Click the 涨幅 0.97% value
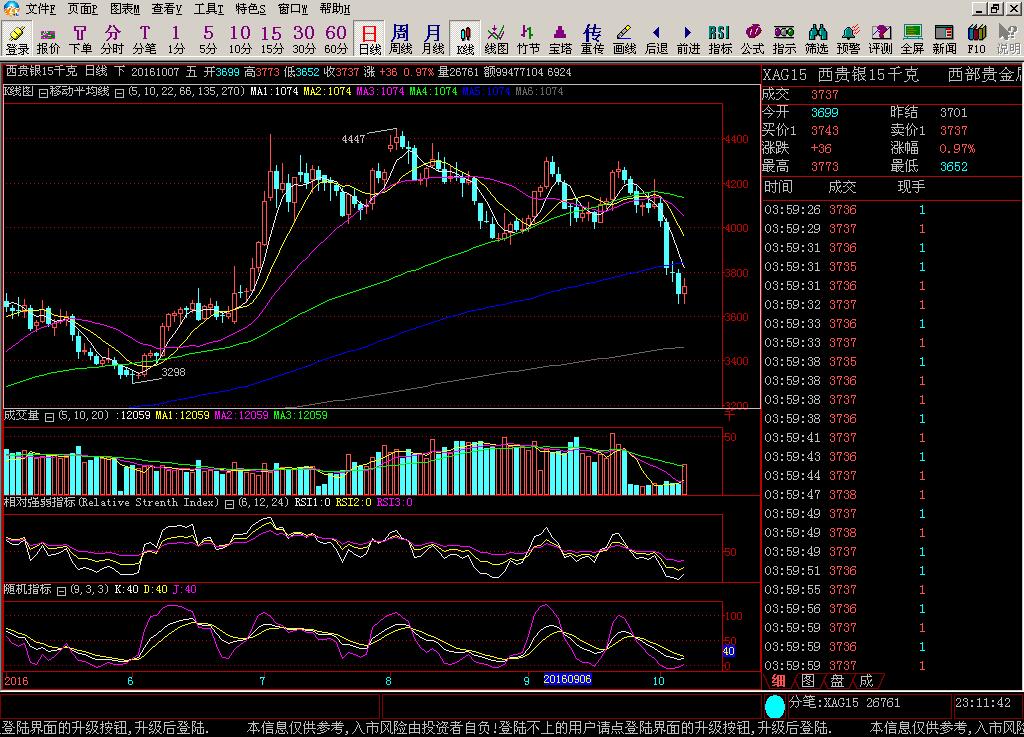1024x737 pixels. coord(957,148)
